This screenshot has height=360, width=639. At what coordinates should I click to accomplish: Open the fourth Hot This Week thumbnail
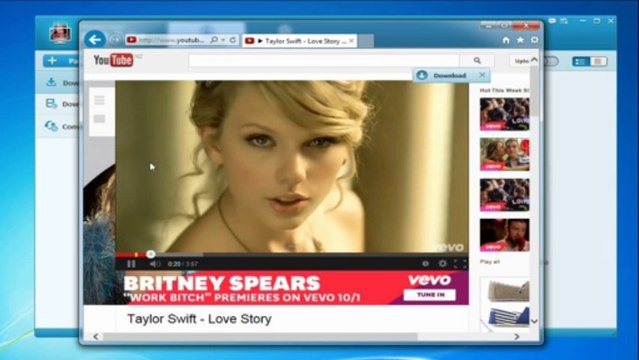pos(505,235)
